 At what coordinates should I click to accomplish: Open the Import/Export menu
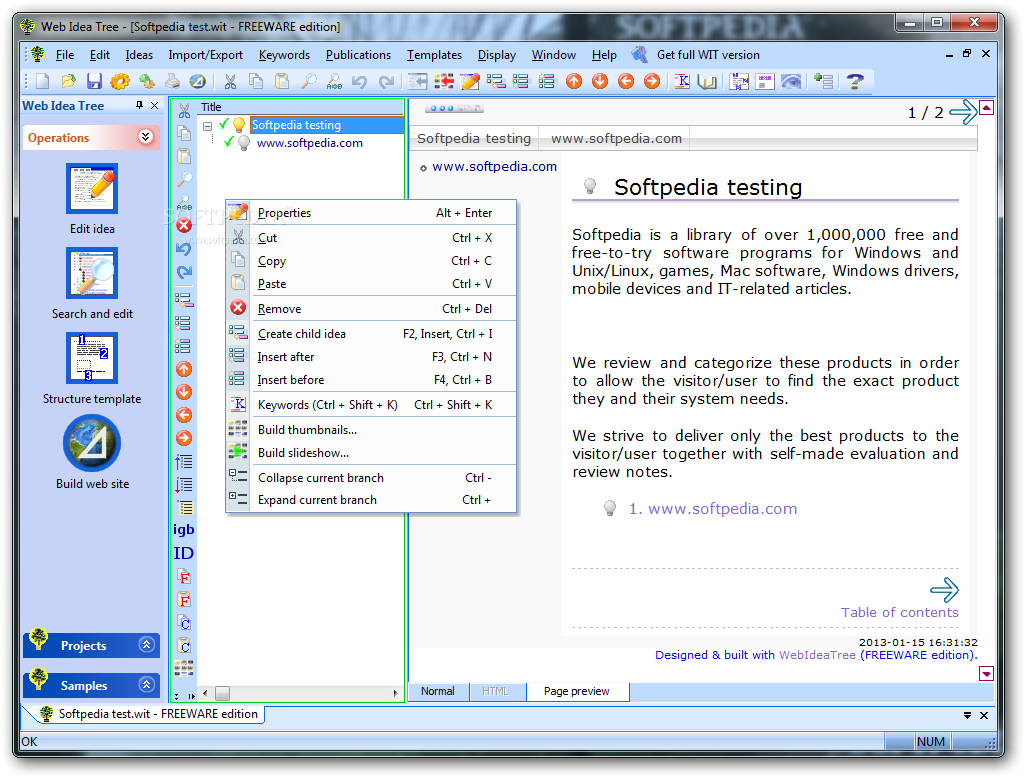(x=205, y=55)
